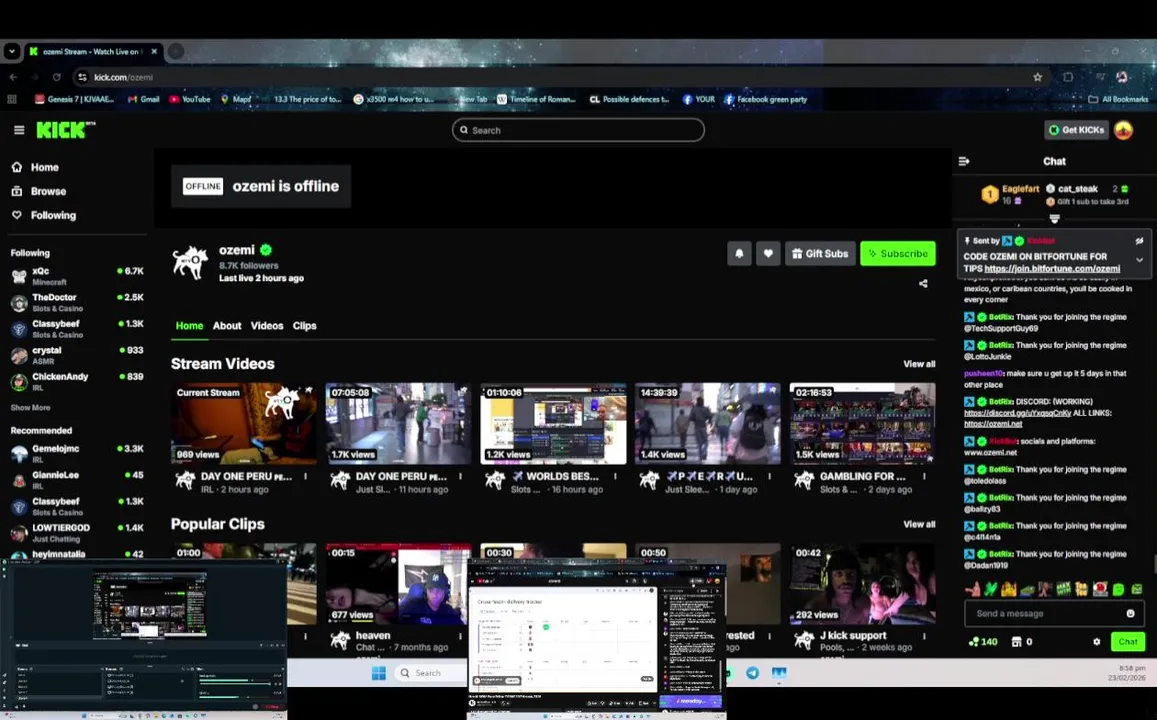Expand Show More in Following list

click(30, 407)
